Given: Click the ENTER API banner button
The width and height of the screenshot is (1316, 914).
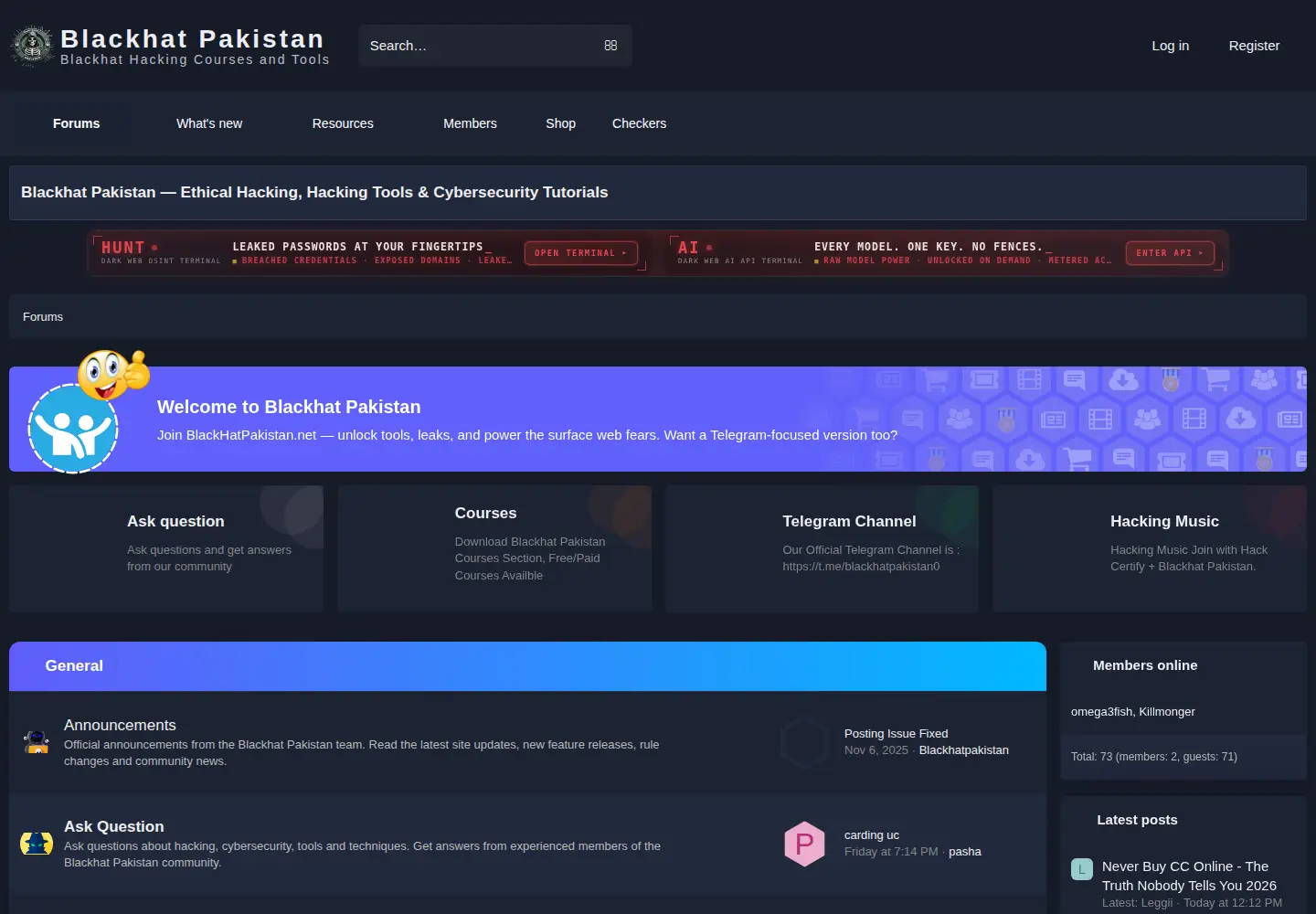Looking at the screenshot, I should [1170, 253].
